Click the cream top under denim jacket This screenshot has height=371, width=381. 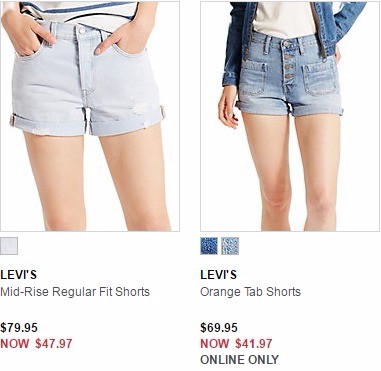tap(284, 18)
